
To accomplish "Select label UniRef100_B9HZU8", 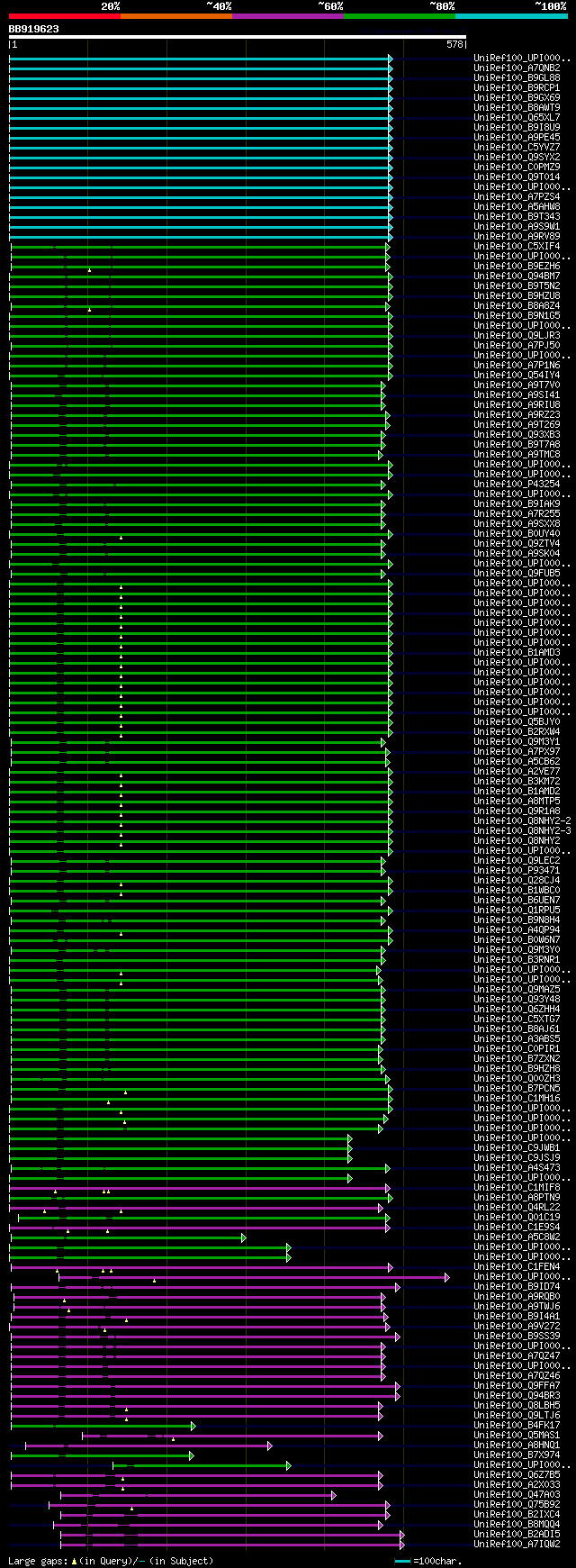I will [x=517, y=295].
